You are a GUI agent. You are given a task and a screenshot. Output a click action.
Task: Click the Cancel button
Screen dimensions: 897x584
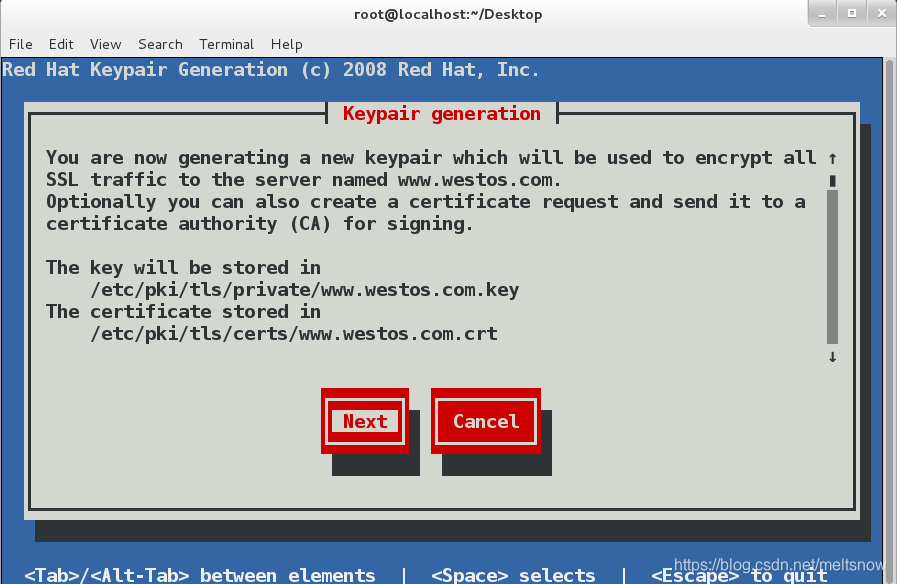(486, 421)
